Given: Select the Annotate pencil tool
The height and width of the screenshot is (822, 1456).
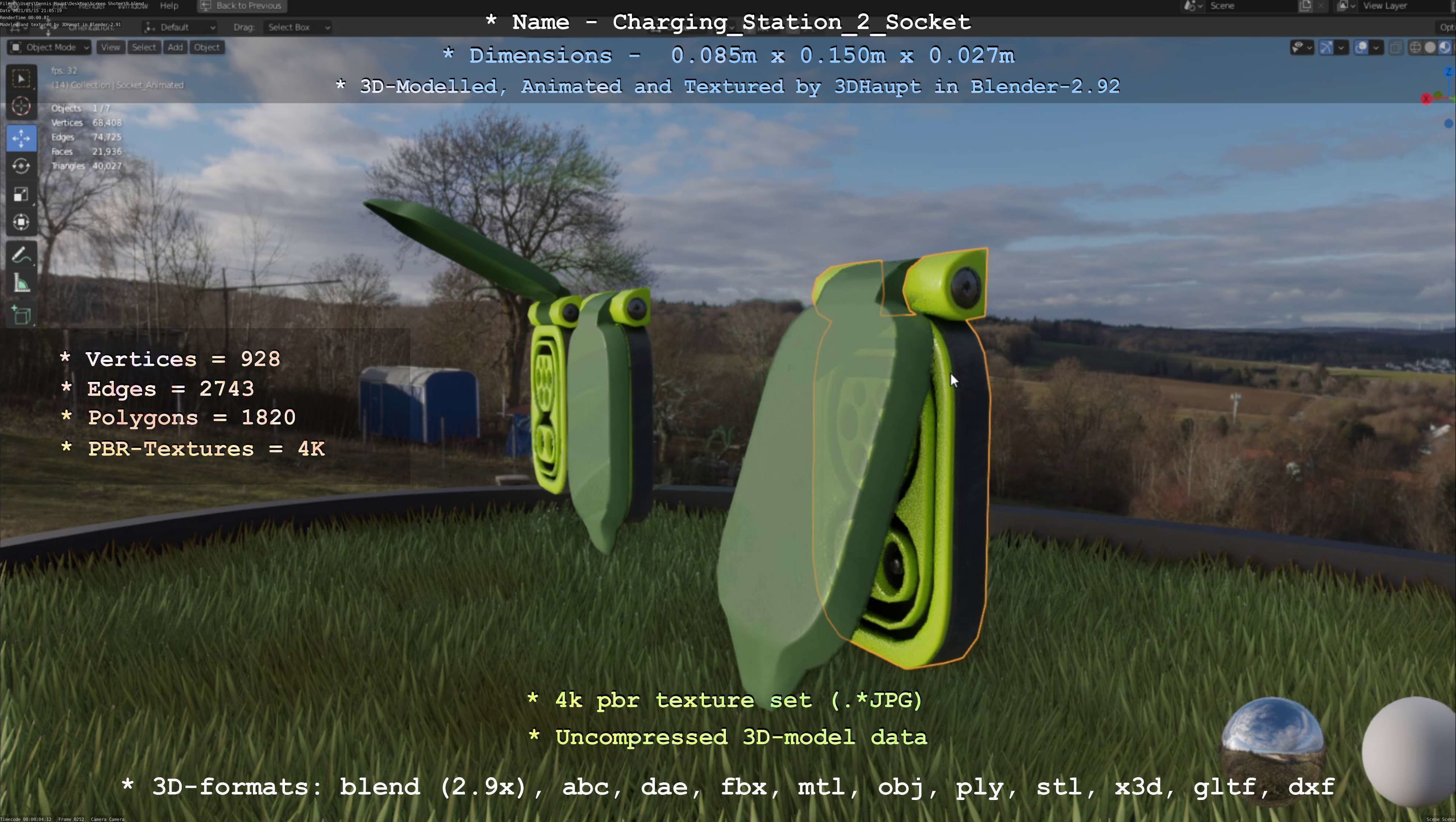Looking at the screenshot, I should point(21,256).
